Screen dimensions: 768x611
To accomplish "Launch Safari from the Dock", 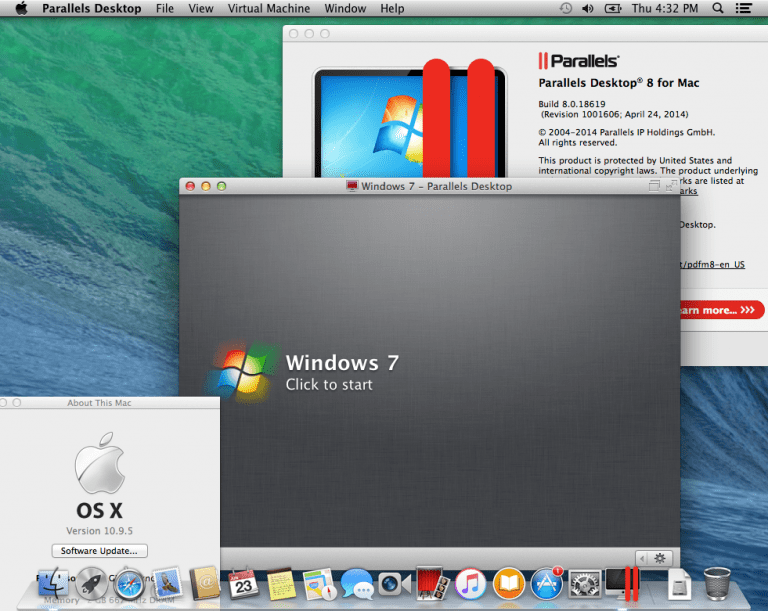I will pos(129,584).
